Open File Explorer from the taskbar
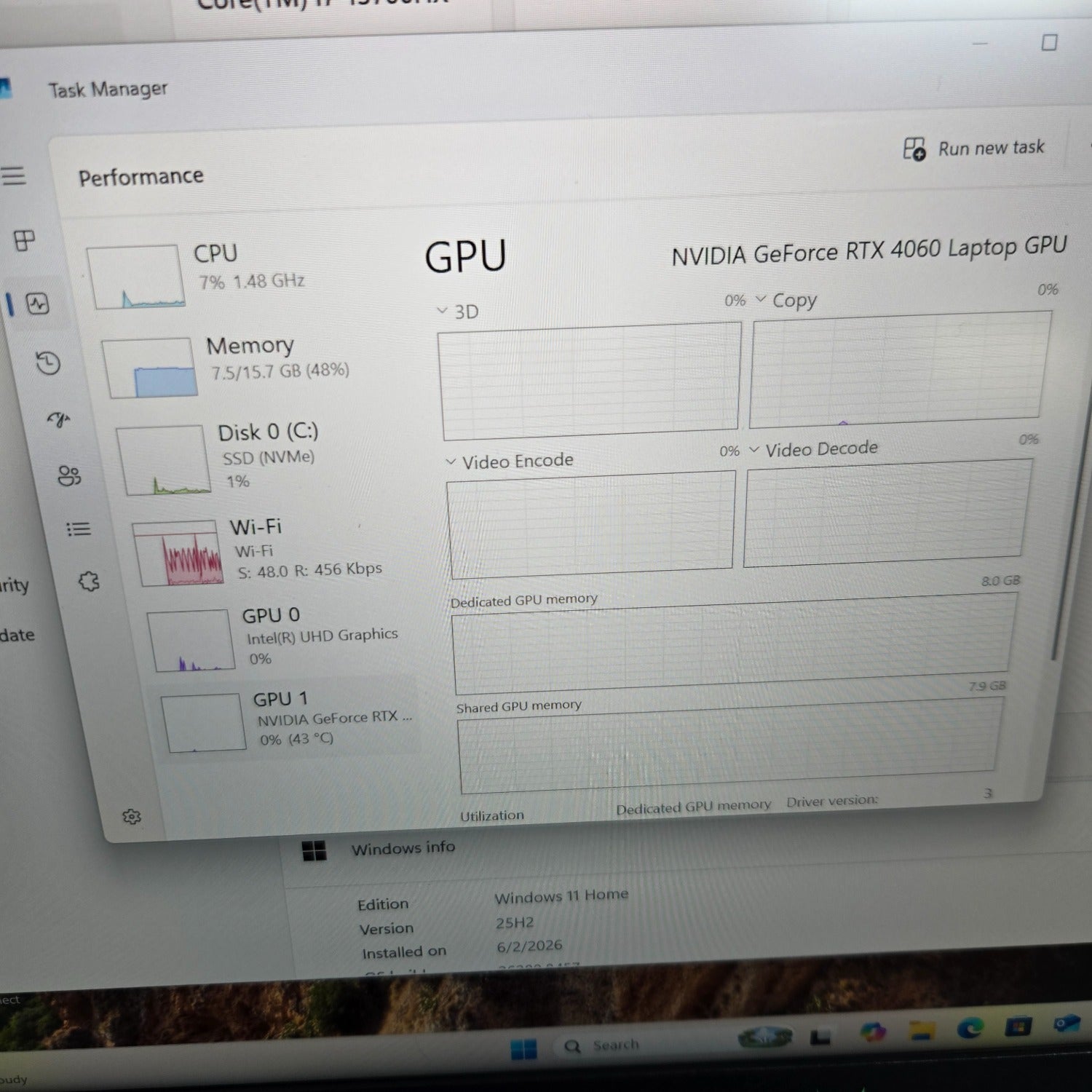This screenshot has height=1092, width=1092. (x=921, y=1029)
